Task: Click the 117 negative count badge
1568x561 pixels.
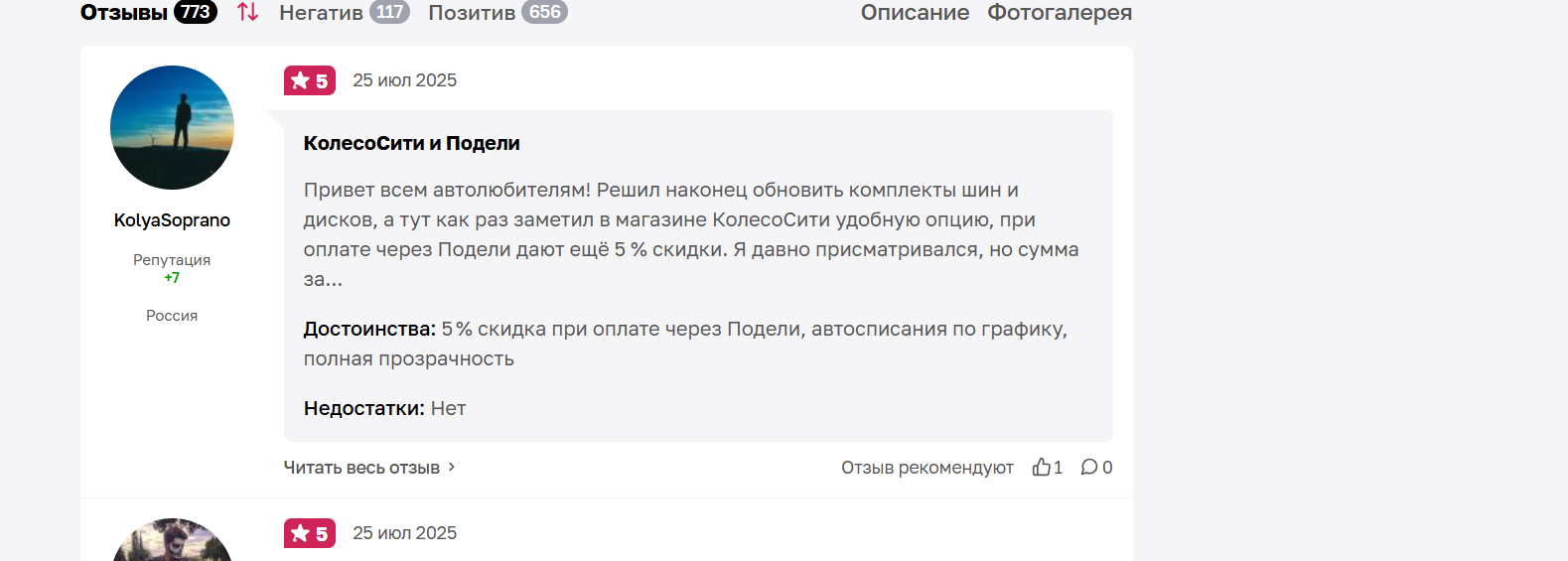Action: (x=389, y=12)
